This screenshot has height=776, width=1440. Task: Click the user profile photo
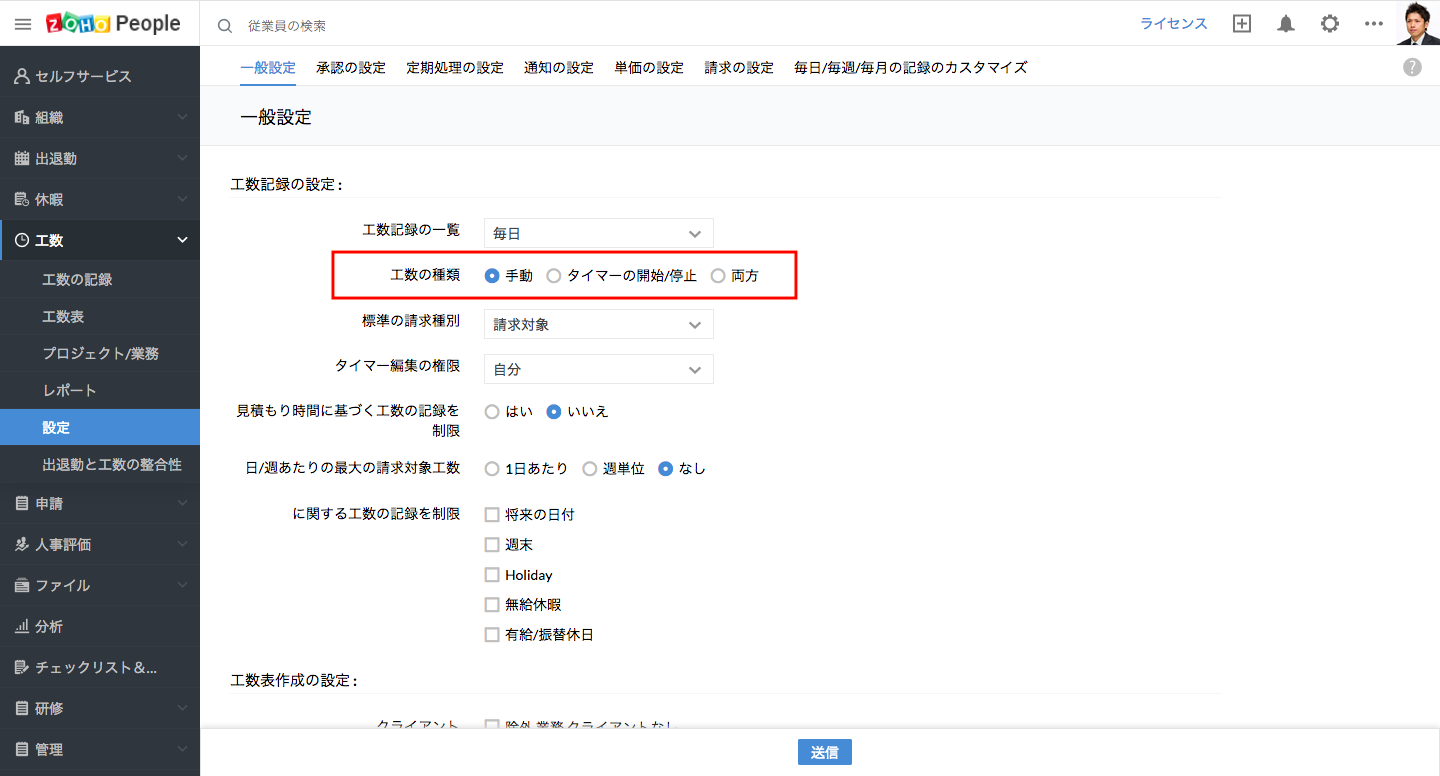[x=1418, y=23]
